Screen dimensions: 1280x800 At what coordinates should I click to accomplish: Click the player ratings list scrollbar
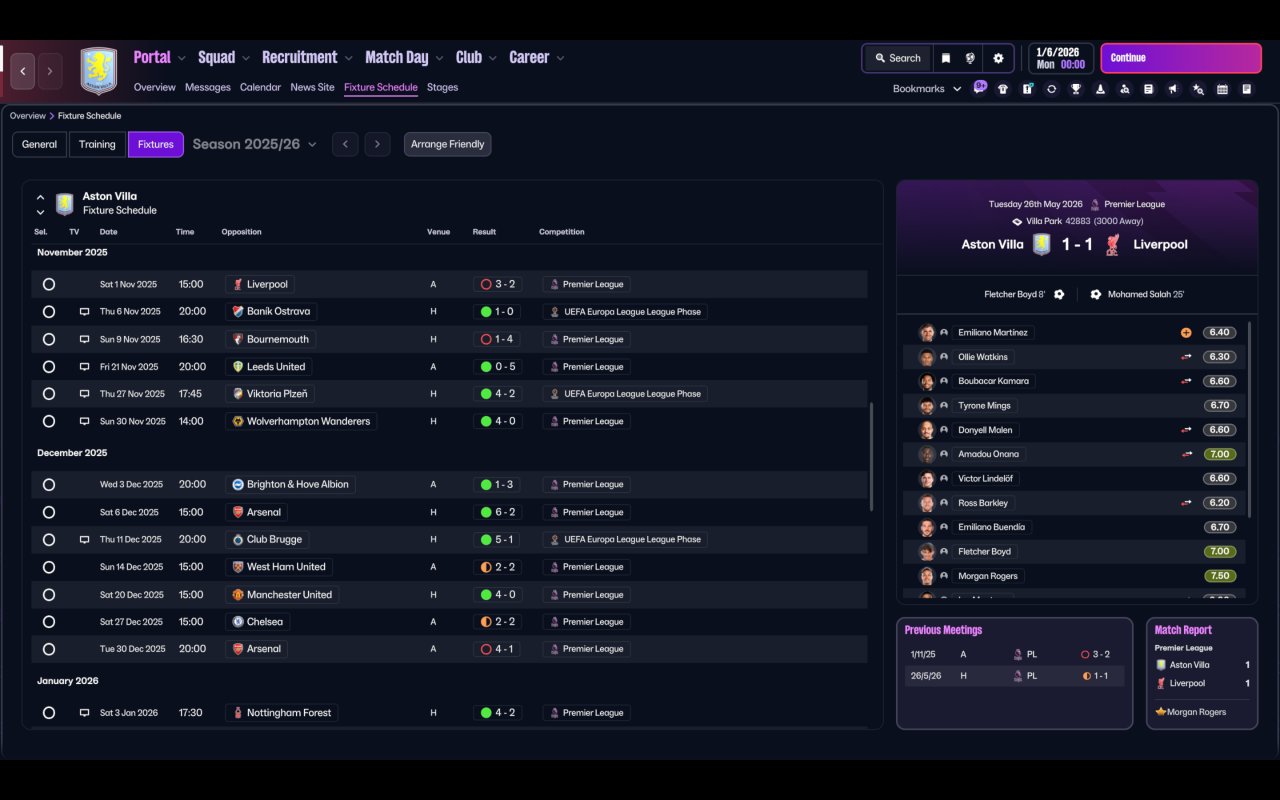point(1250,420)
